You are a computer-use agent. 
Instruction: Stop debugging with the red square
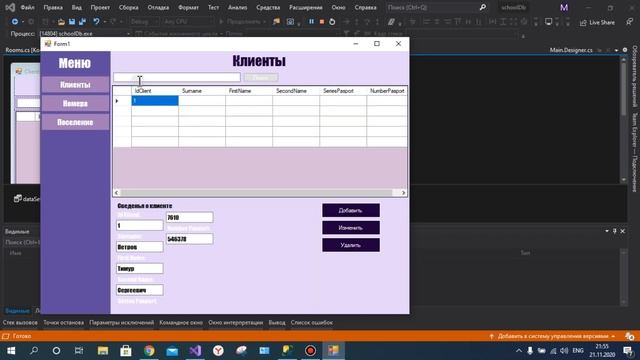[322, 22]
